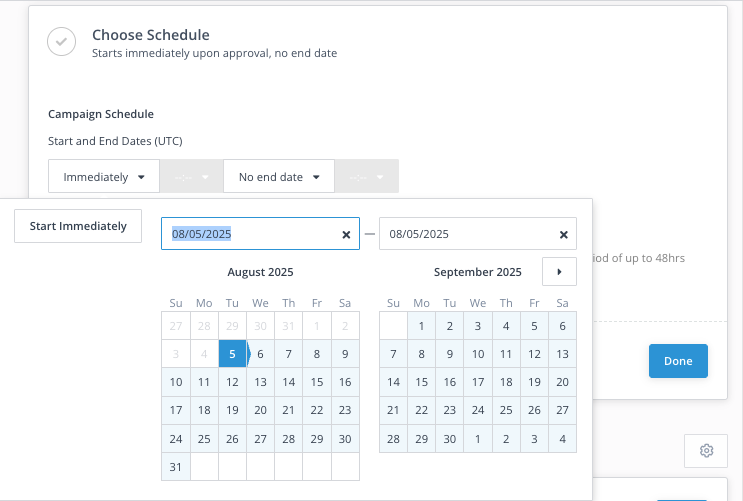Open the end time dropdown

click(x=366, y=177)
